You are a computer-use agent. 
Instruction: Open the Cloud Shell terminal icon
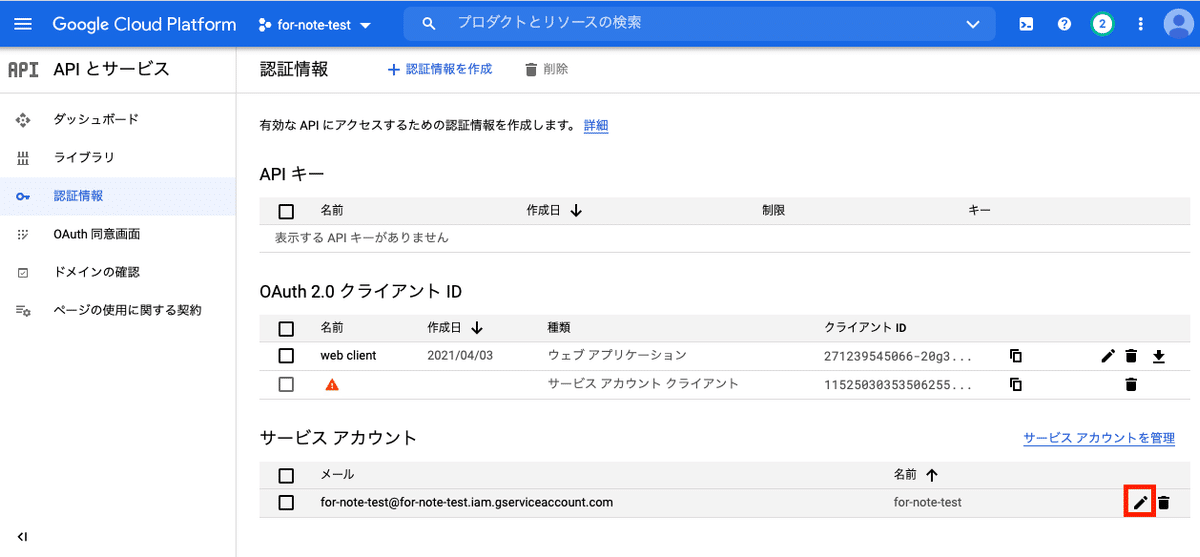pos(1026,24)
